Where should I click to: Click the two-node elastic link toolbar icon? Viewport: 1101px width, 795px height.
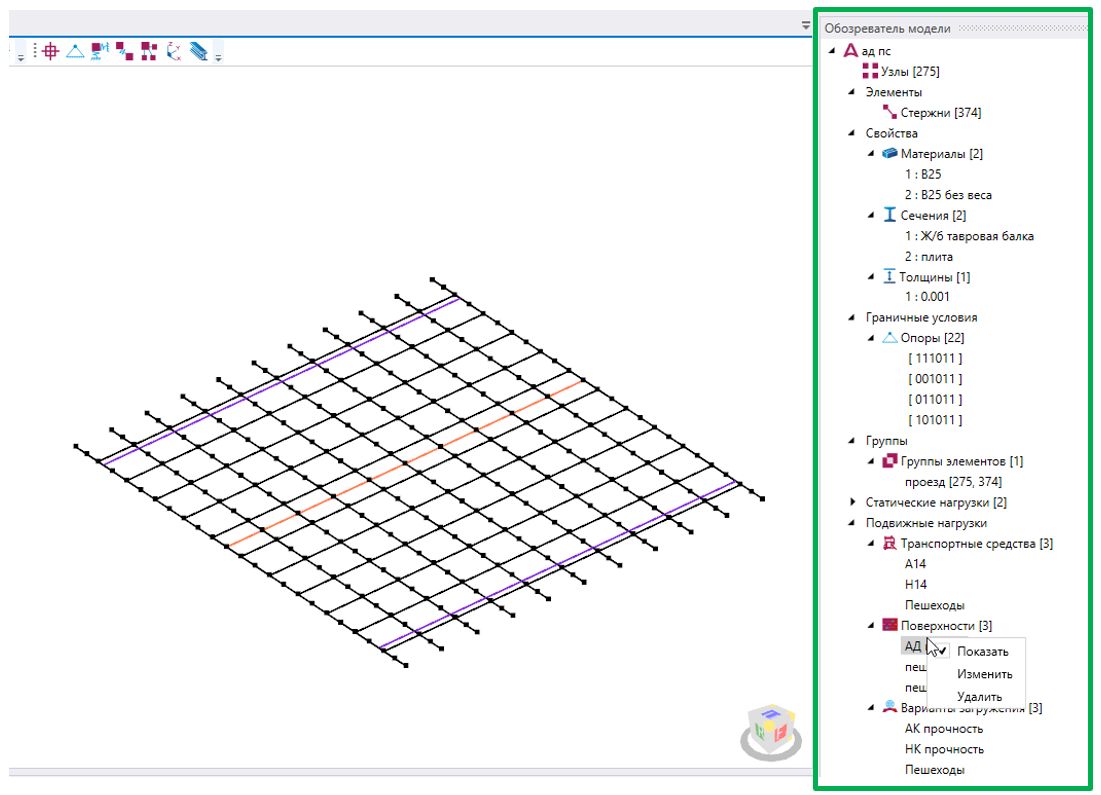(125, 51)
